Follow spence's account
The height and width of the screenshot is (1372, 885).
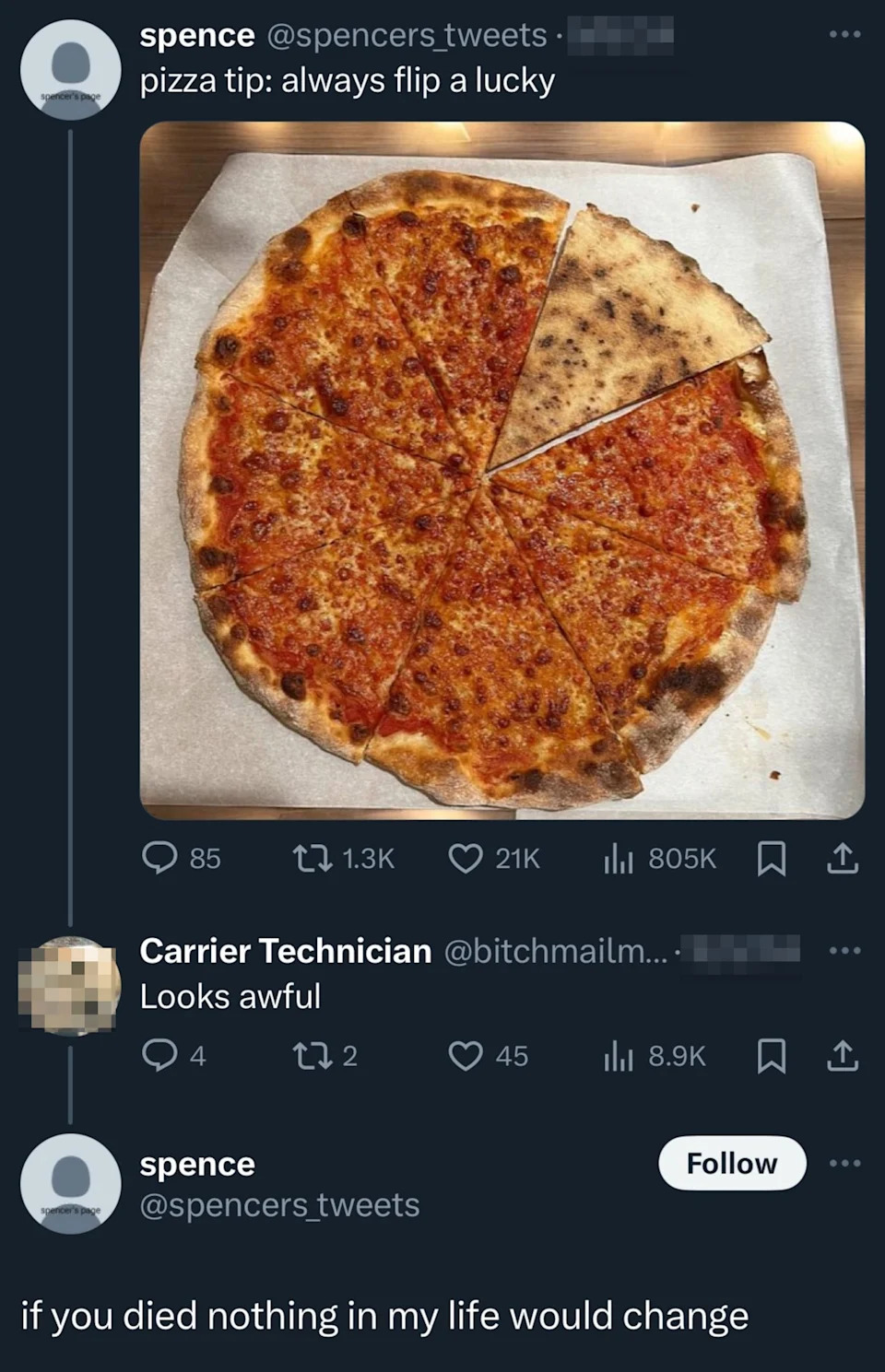(x=732, y=1164)
